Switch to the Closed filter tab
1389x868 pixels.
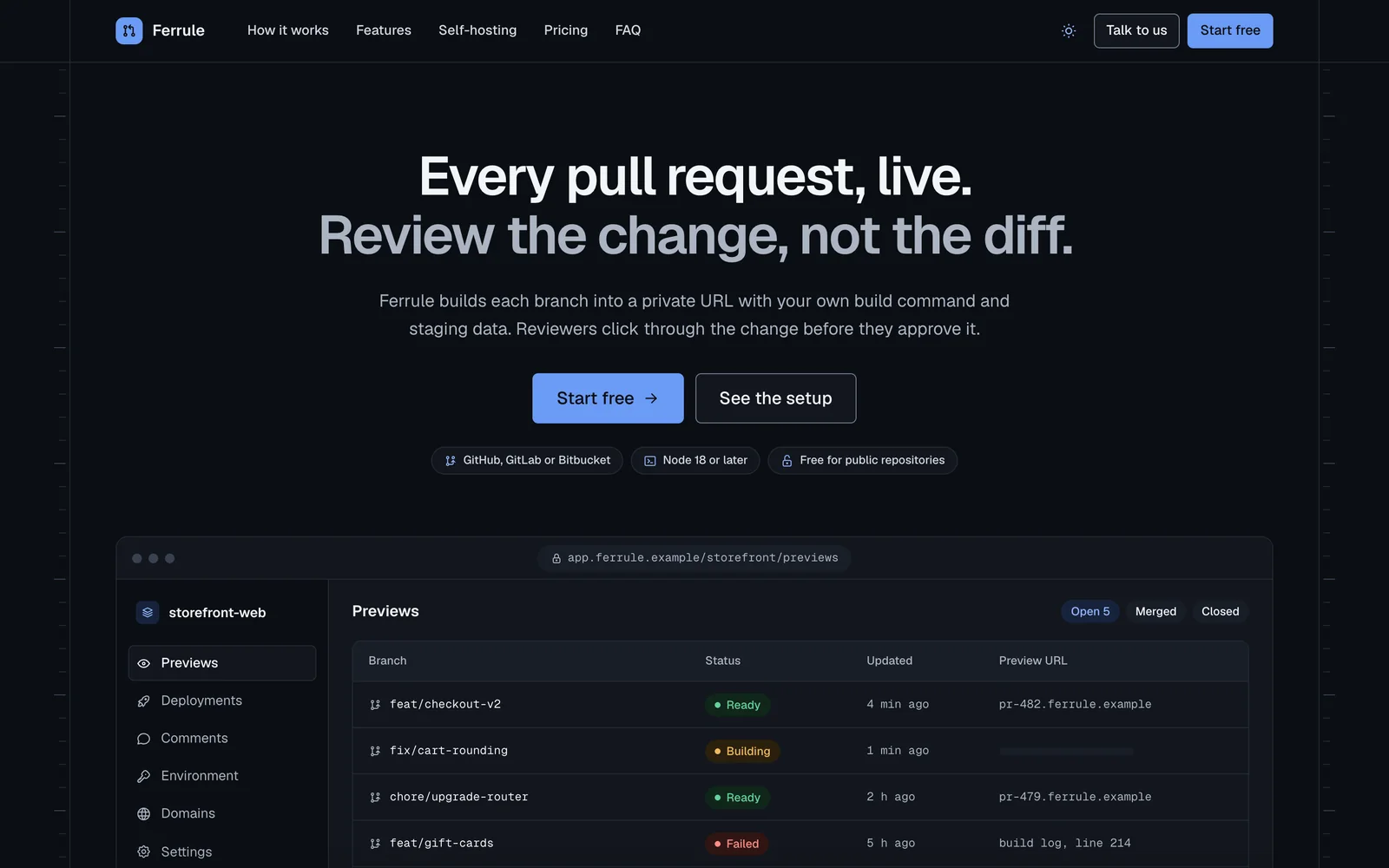click(x=1220, y=612)
